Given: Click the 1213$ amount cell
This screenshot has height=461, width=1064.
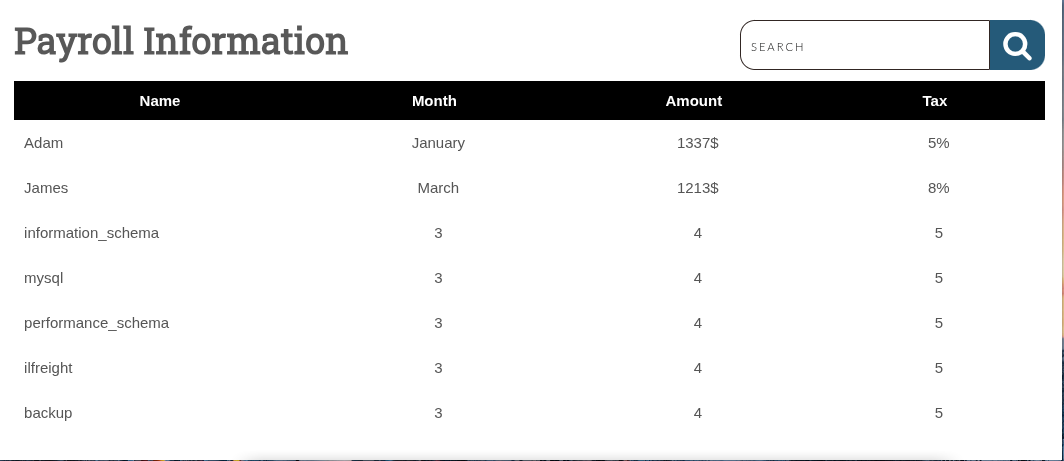Looking at the screenshot, I should click(697, 188).
